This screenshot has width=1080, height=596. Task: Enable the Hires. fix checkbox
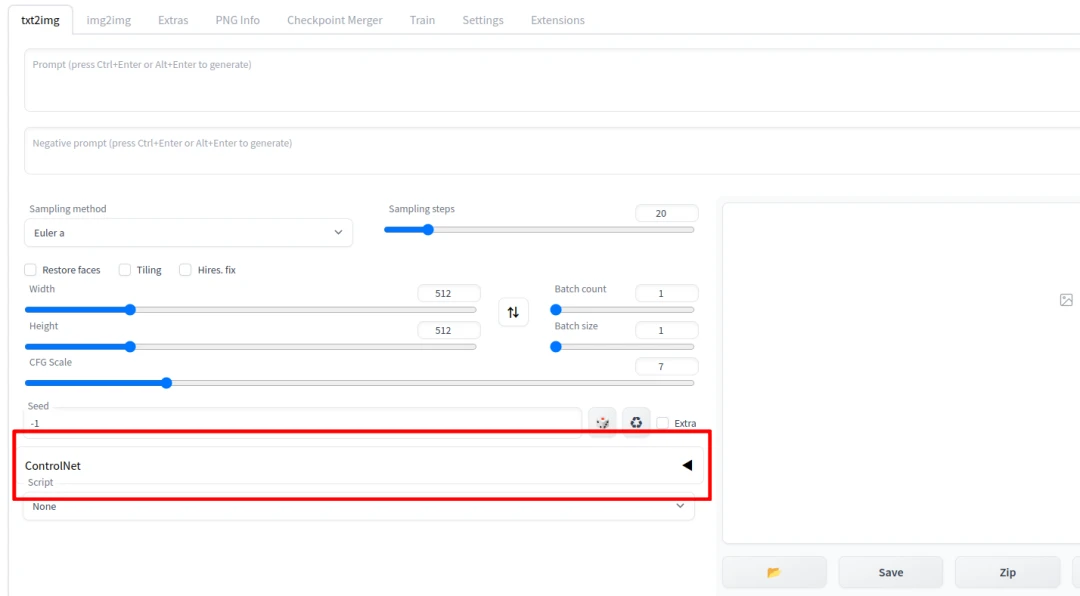tap(186, 270)
